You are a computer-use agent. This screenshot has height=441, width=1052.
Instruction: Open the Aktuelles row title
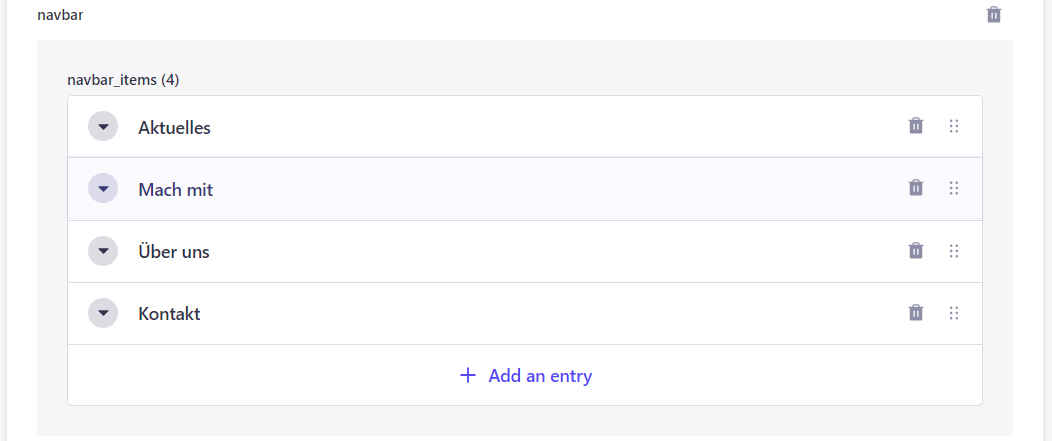tap(174, 128)
